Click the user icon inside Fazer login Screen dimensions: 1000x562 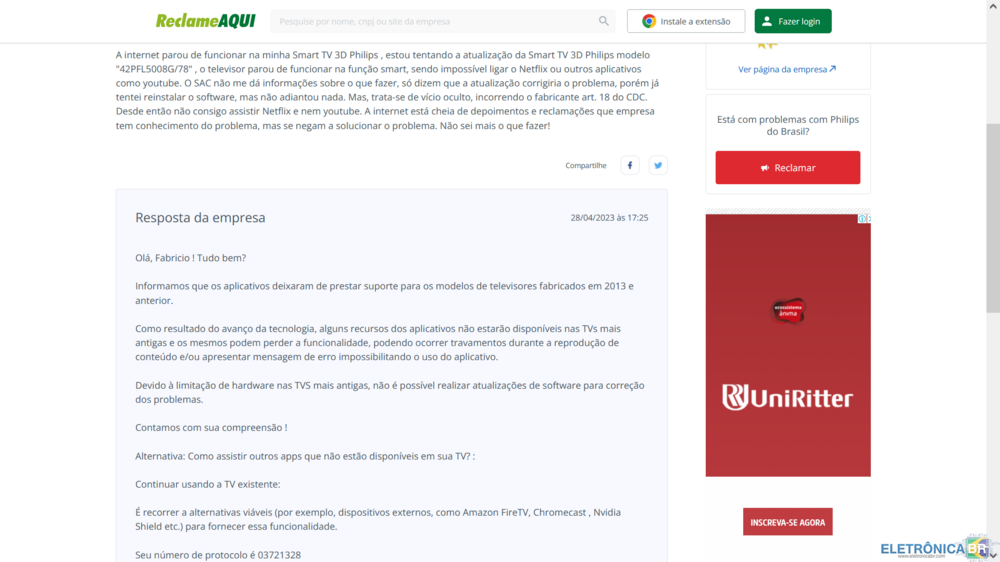pos(767,21)
